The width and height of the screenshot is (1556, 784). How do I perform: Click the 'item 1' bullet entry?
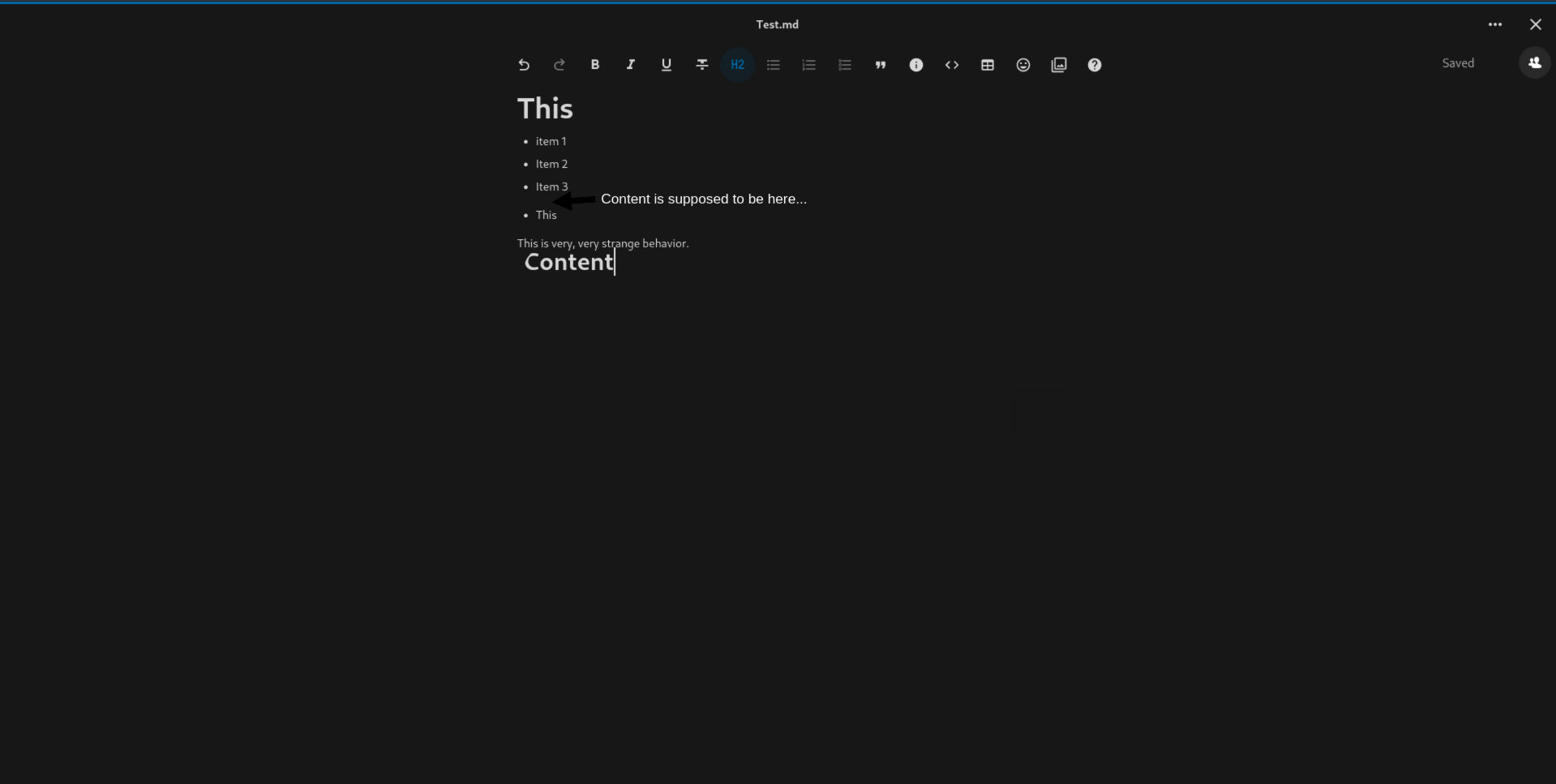tap(551, 141)
